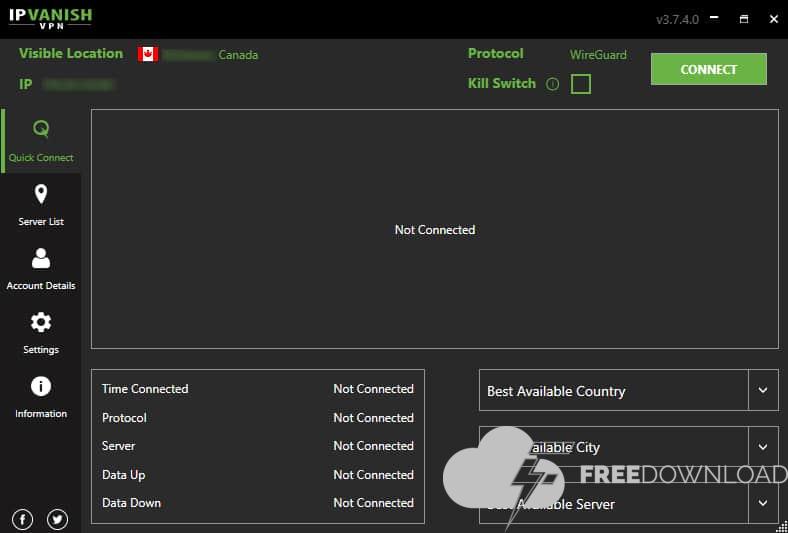Click the Information circle icon
Screen dimensions: 788x533
[41, 386]
